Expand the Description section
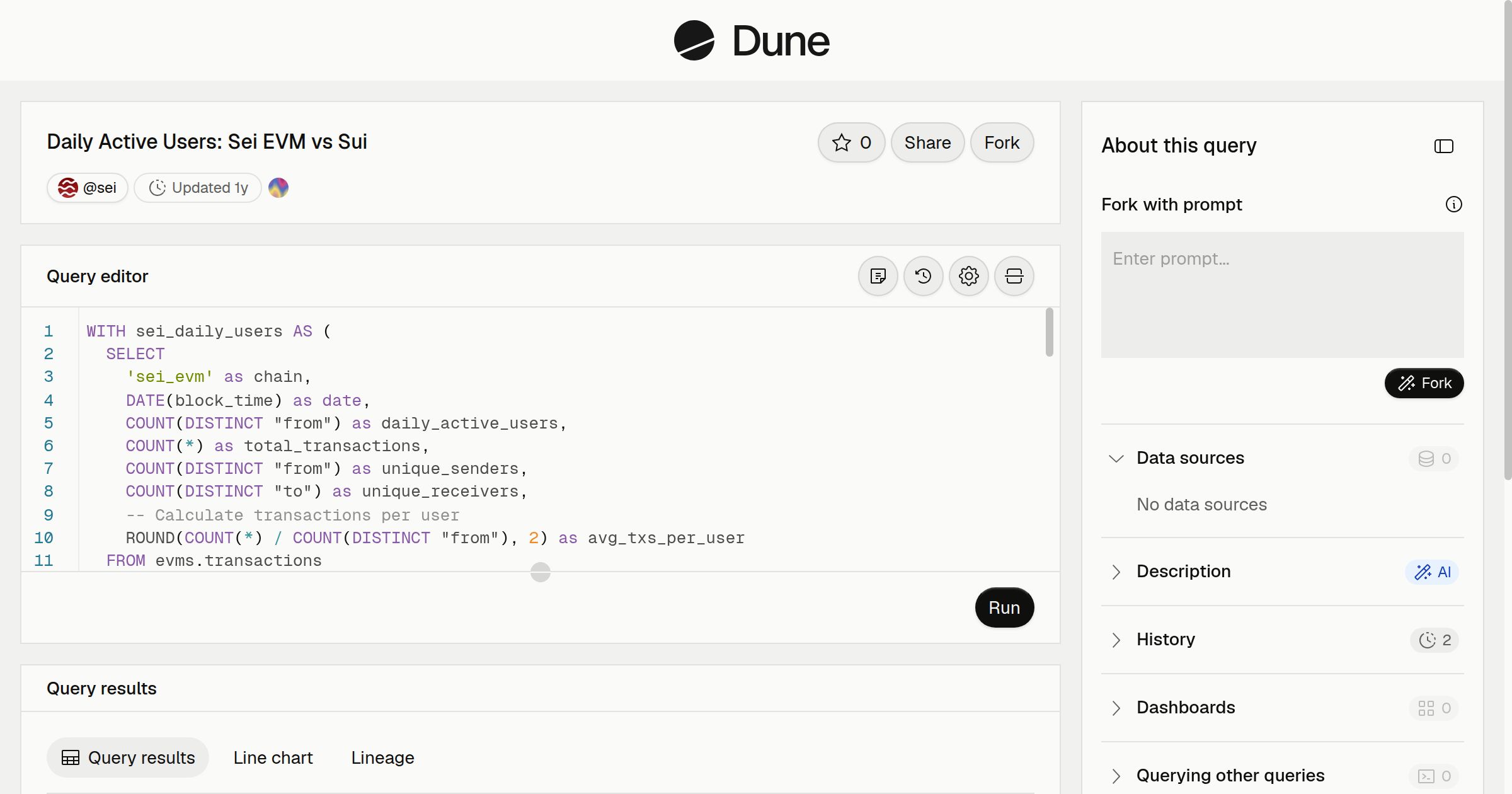1512x794 pixels. pos(1116,572)
